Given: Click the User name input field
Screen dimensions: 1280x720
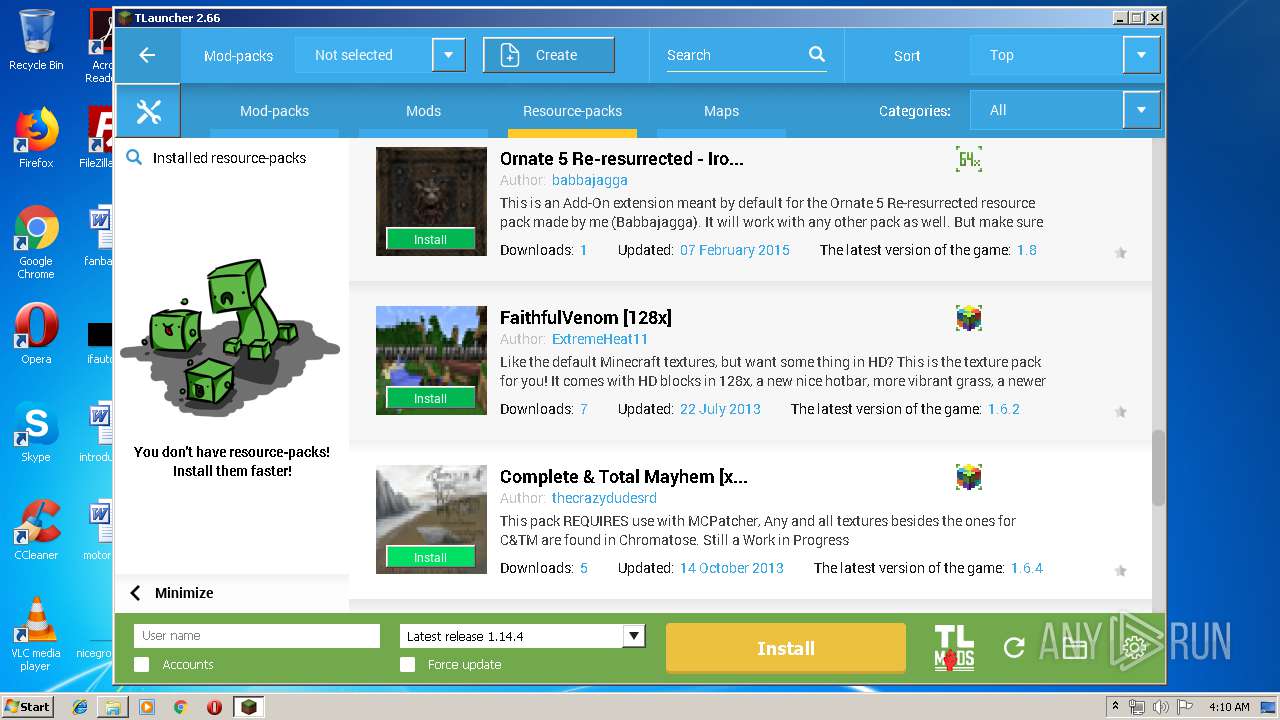Looking at the screenshot, I should coord(257,636).
